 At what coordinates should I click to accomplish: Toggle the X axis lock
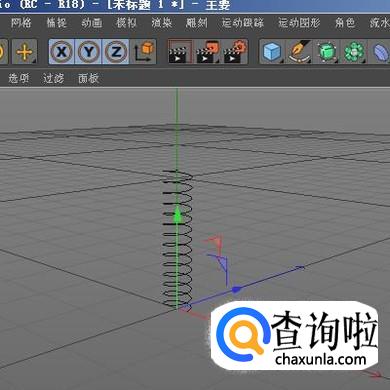coord(62,52)
